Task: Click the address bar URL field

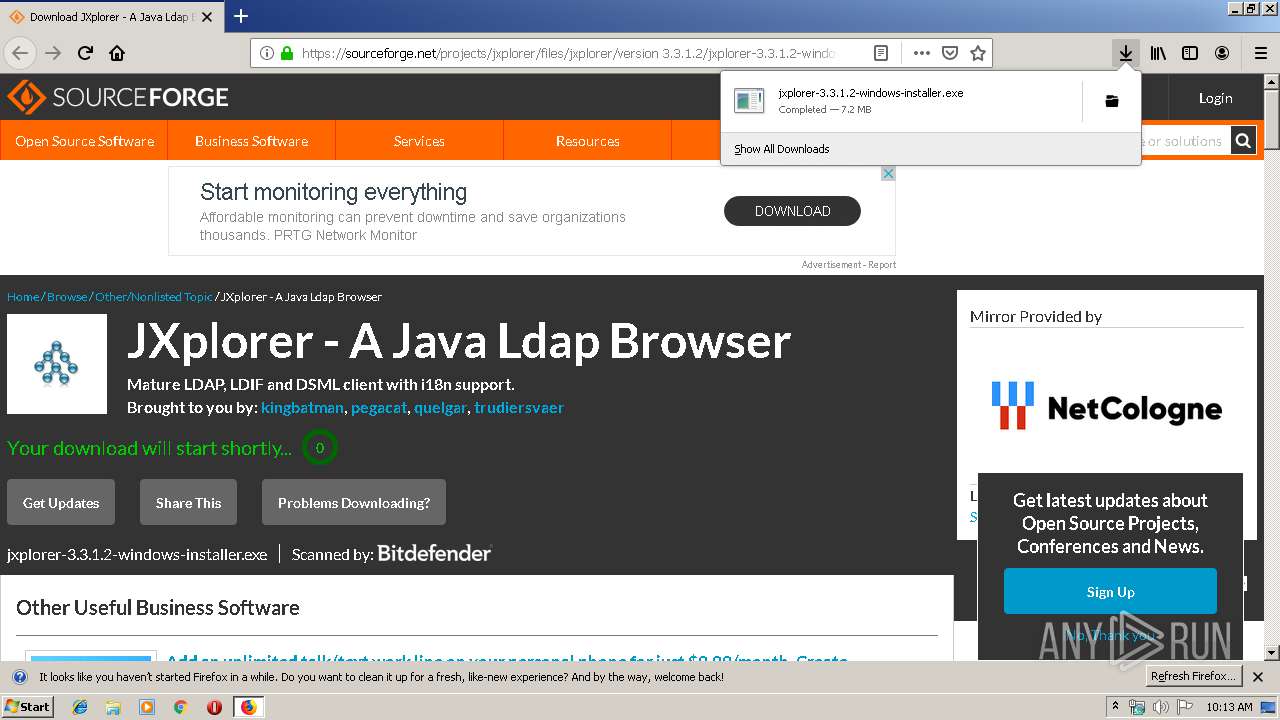Action: [x=570, y=53]
